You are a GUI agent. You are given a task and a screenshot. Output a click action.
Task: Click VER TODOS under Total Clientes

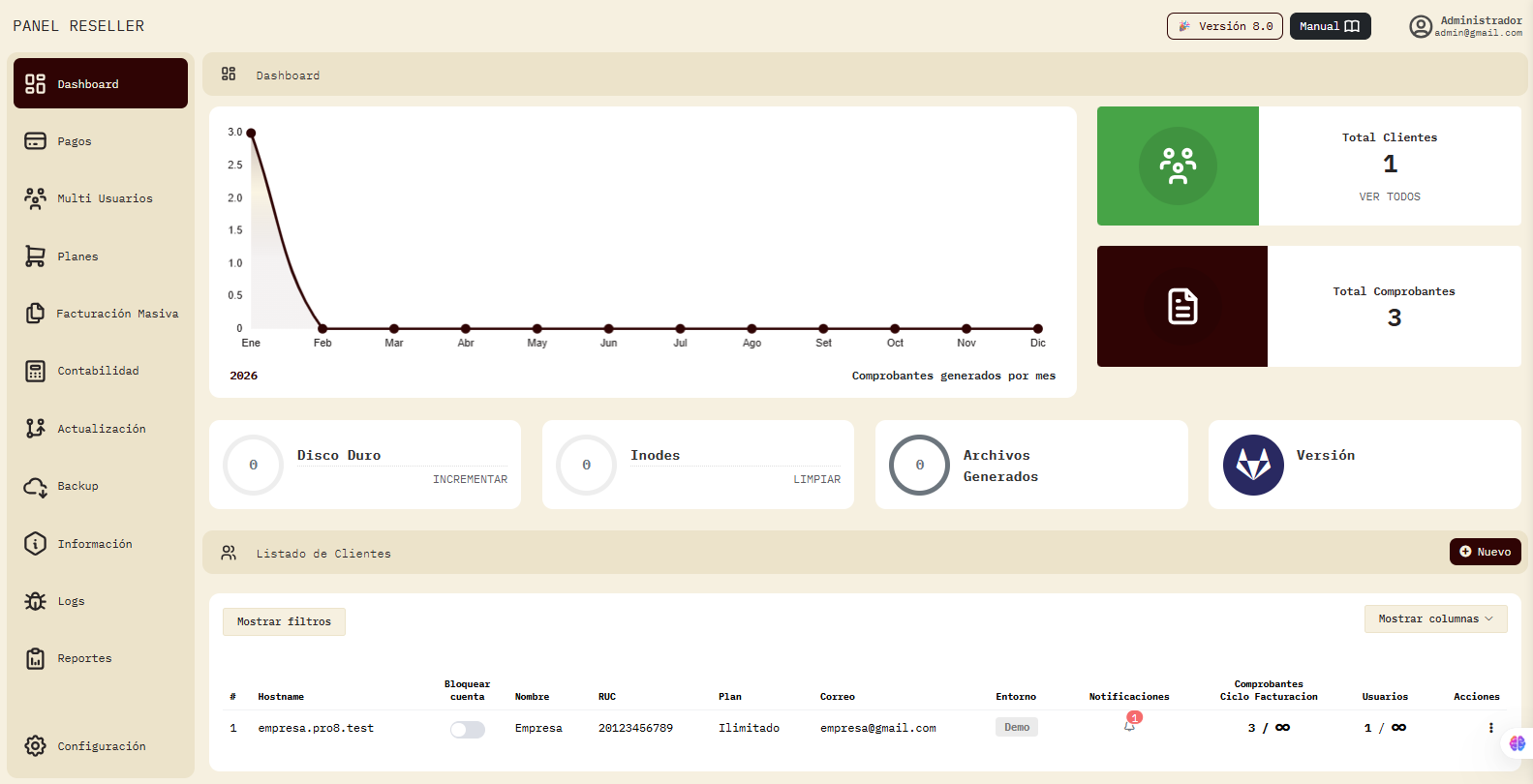click(x=1389, y=196)
